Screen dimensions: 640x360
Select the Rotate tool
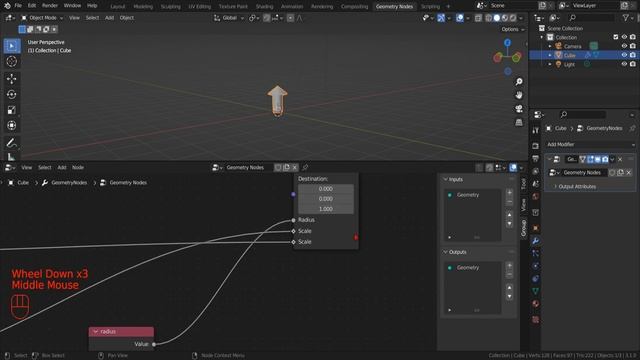coord(11,94)
